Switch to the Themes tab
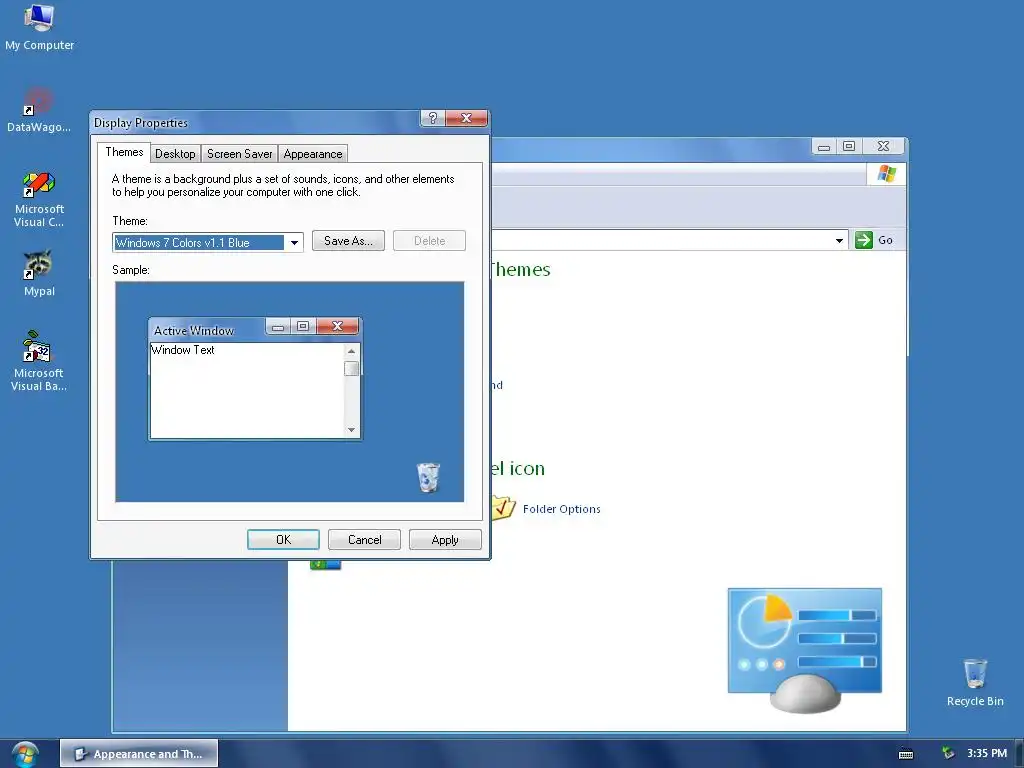Image resolution: width=1024 pixels, height=768 pixels. pos(124,152)
